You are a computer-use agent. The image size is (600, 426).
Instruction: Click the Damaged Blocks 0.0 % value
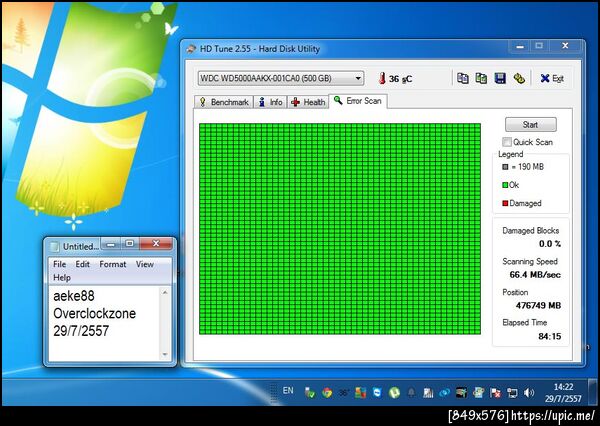[549, 244]
